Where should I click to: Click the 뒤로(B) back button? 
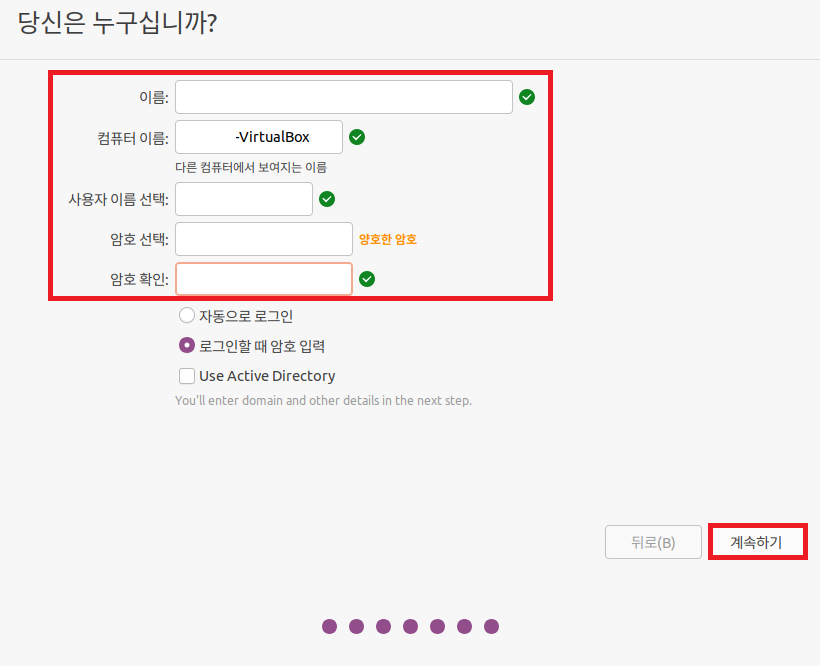pos(653,542)
